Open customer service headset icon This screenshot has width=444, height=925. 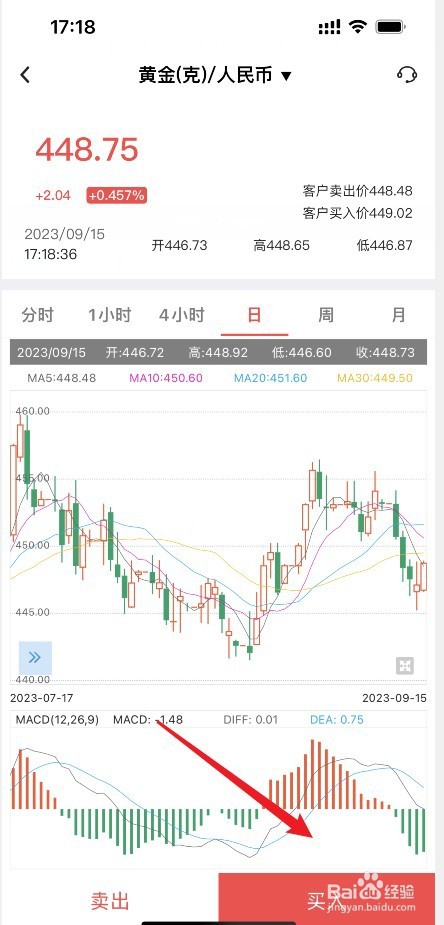point(407,75)
